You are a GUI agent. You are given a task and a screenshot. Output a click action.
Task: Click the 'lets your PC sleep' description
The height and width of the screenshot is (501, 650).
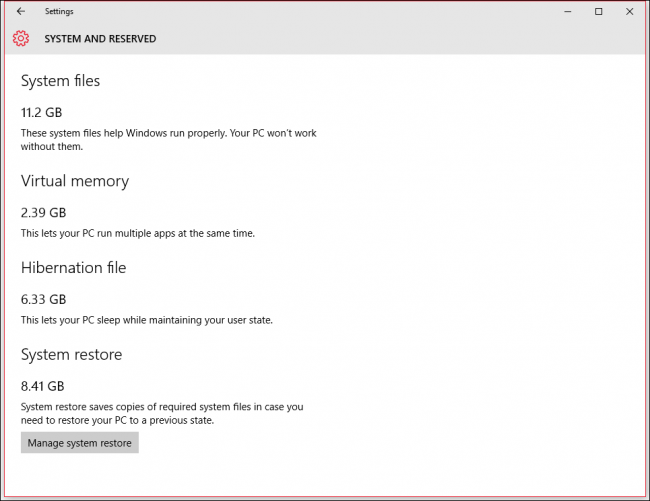(x=146, y=320)
